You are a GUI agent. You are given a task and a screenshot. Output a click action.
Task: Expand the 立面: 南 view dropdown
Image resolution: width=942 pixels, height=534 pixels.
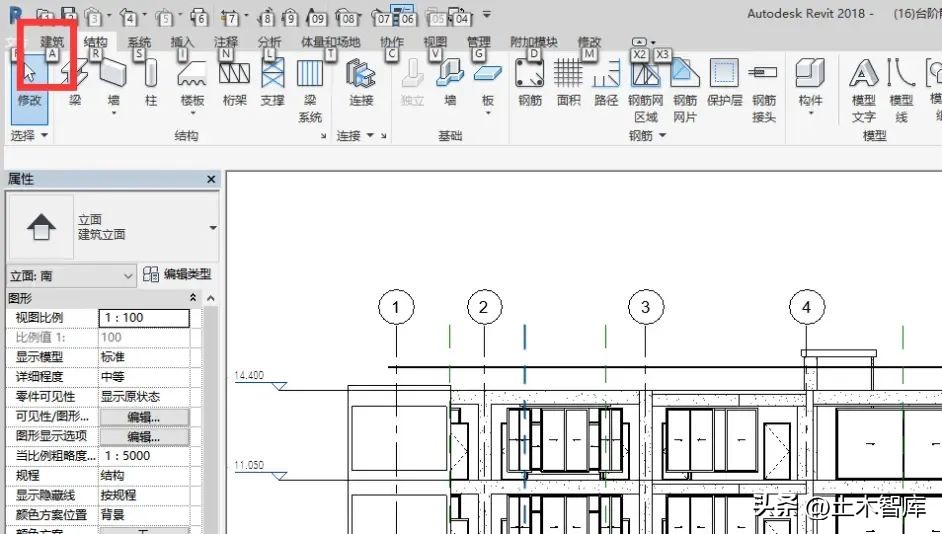tap(127, 275)
